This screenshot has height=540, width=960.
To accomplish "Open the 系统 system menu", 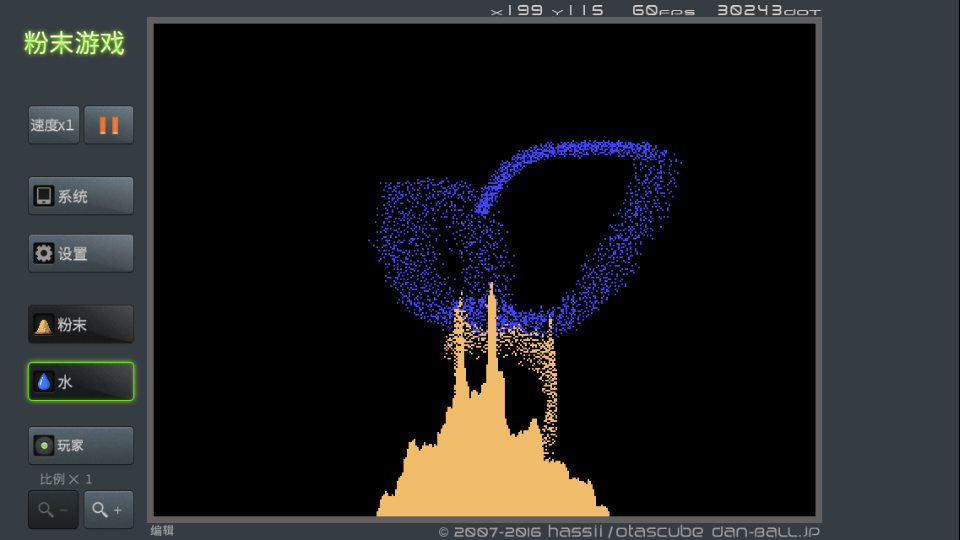I will pyautogui.click(x=80, y=196).
